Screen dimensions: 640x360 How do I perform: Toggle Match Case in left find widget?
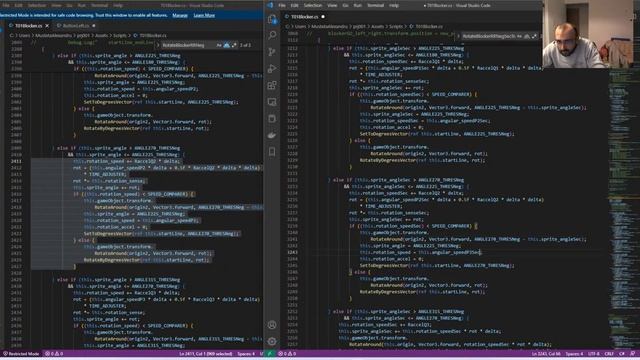coord(219,45)
